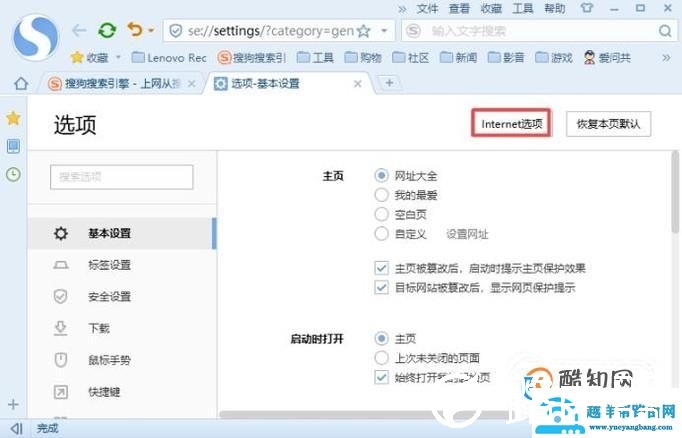Click the plus icon in left sidebar
This screenshot has width=682, height=438.
point(13,404)
